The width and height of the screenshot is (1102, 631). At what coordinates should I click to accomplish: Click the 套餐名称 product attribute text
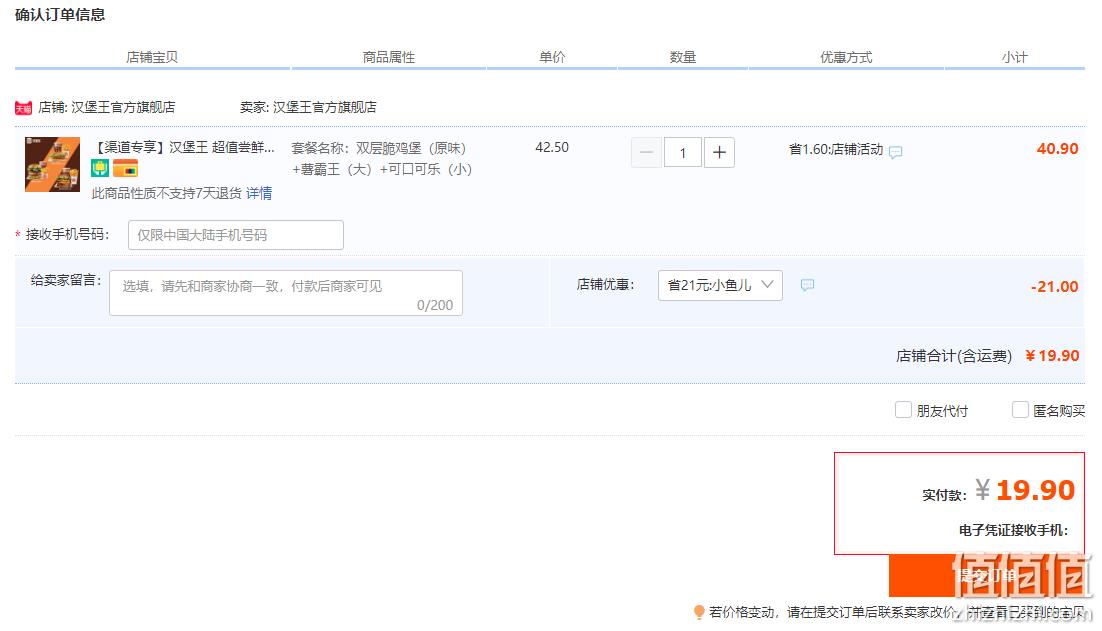pos(382,159)
